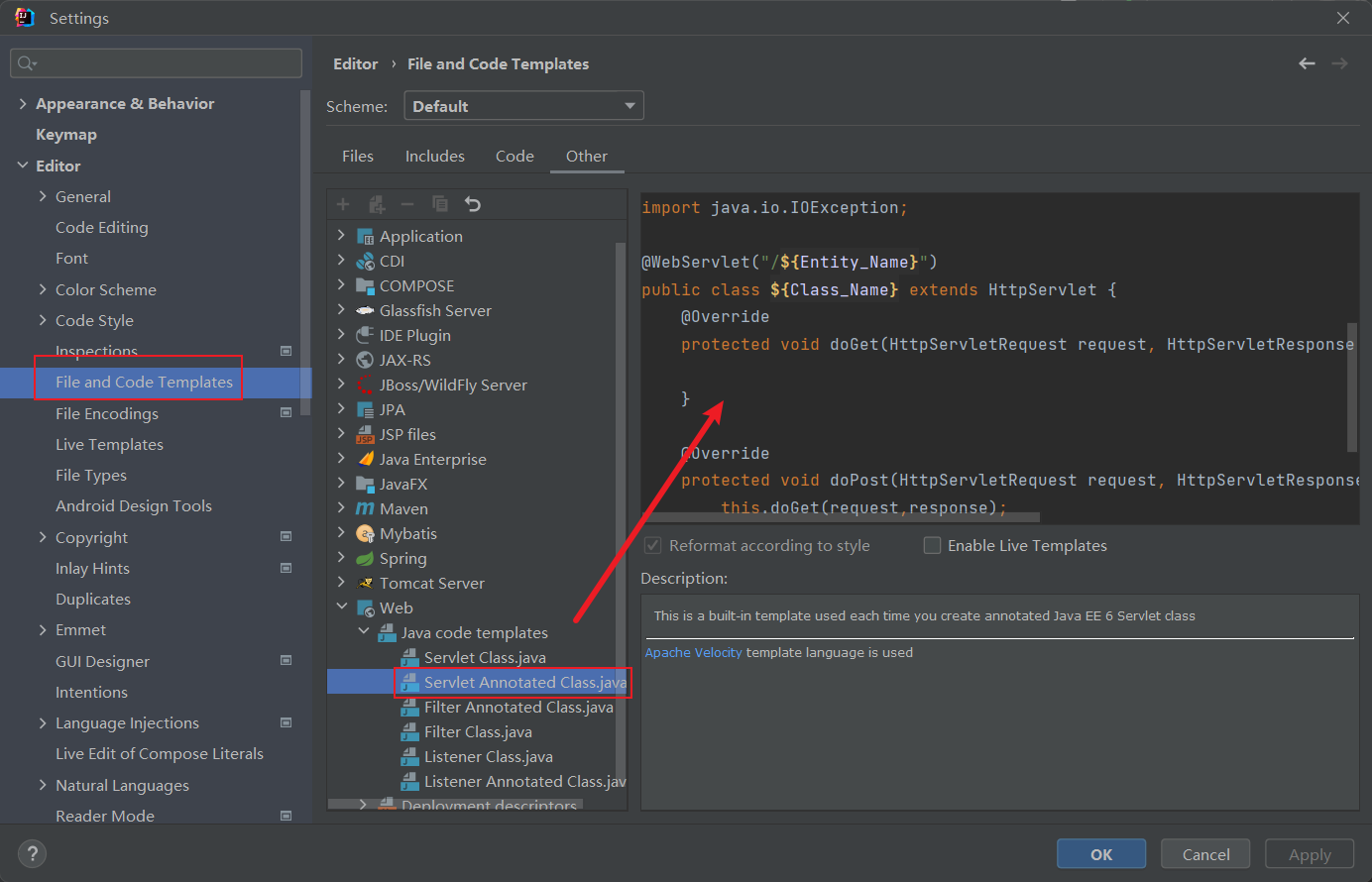This screenshot has height=882, width=1372.
Task: Collapse the Editor settings section
Action: [23, 165]
